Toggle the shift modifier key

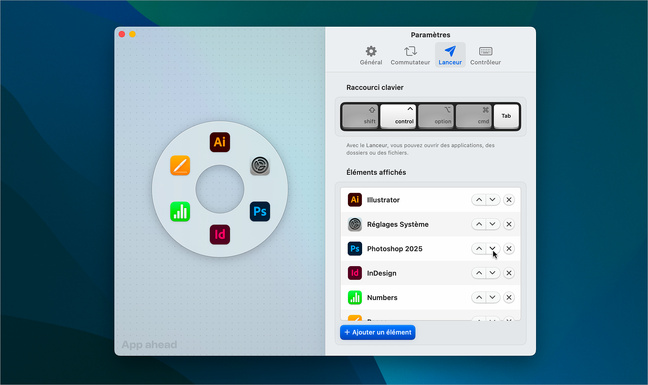click(360, 116)
